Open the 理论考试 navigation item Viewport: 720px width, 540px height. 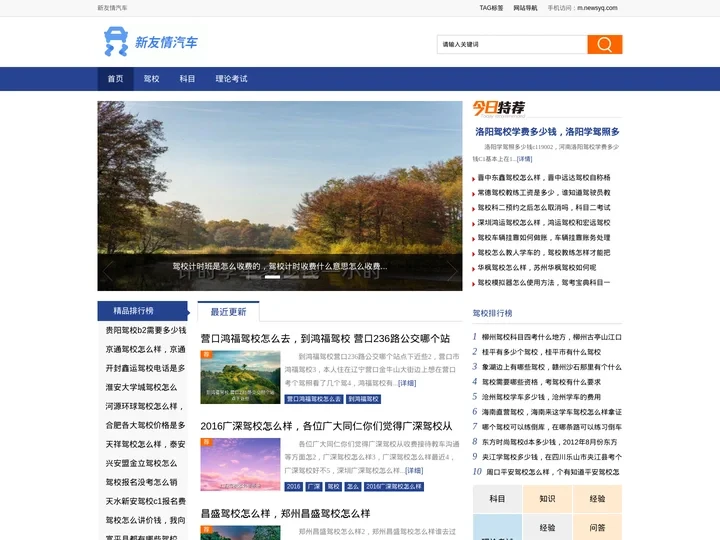tap(231, 79)
